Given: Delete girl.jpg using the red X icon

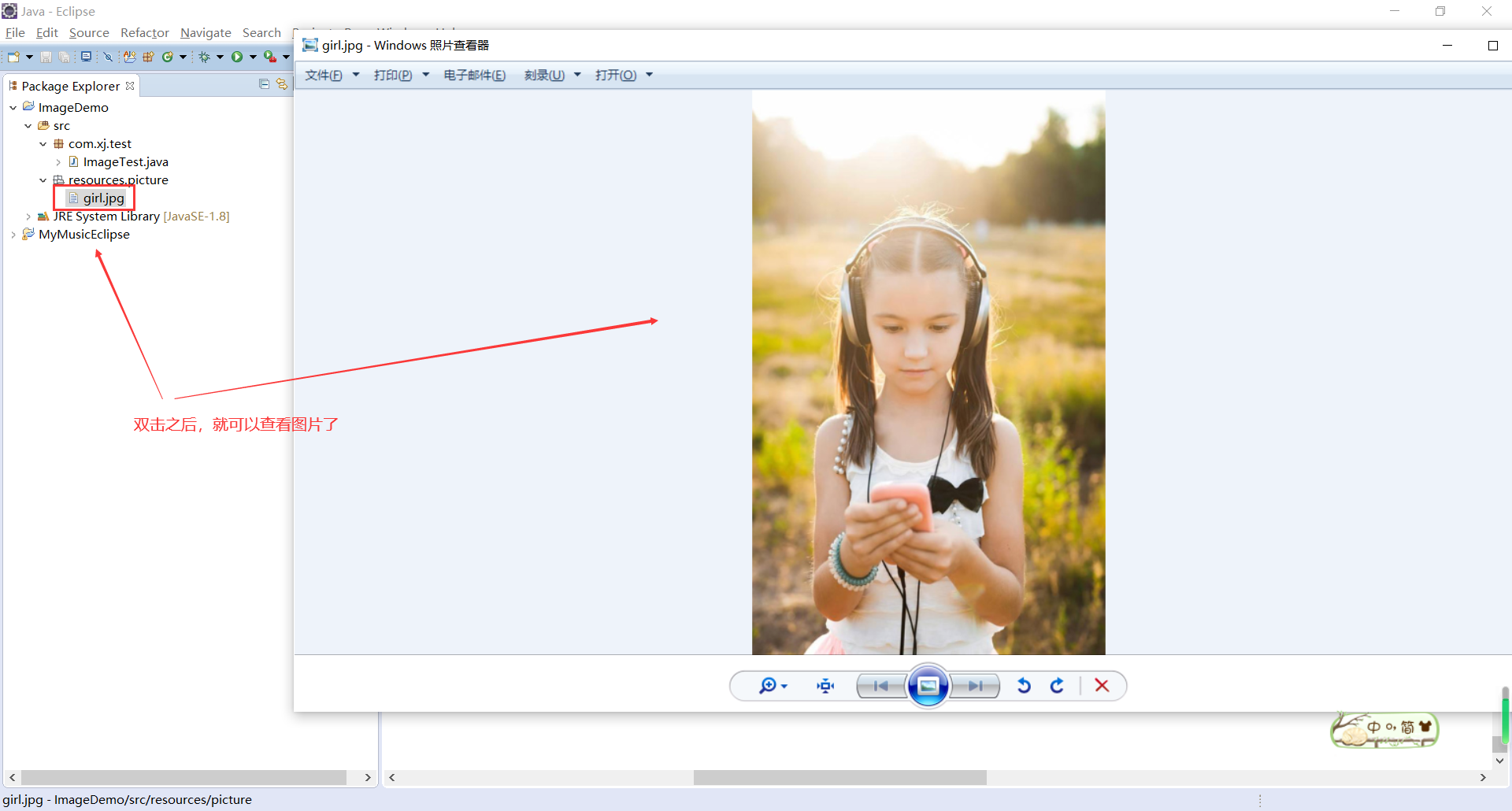Looking at the screenshot, I should tap(1102, 686).
